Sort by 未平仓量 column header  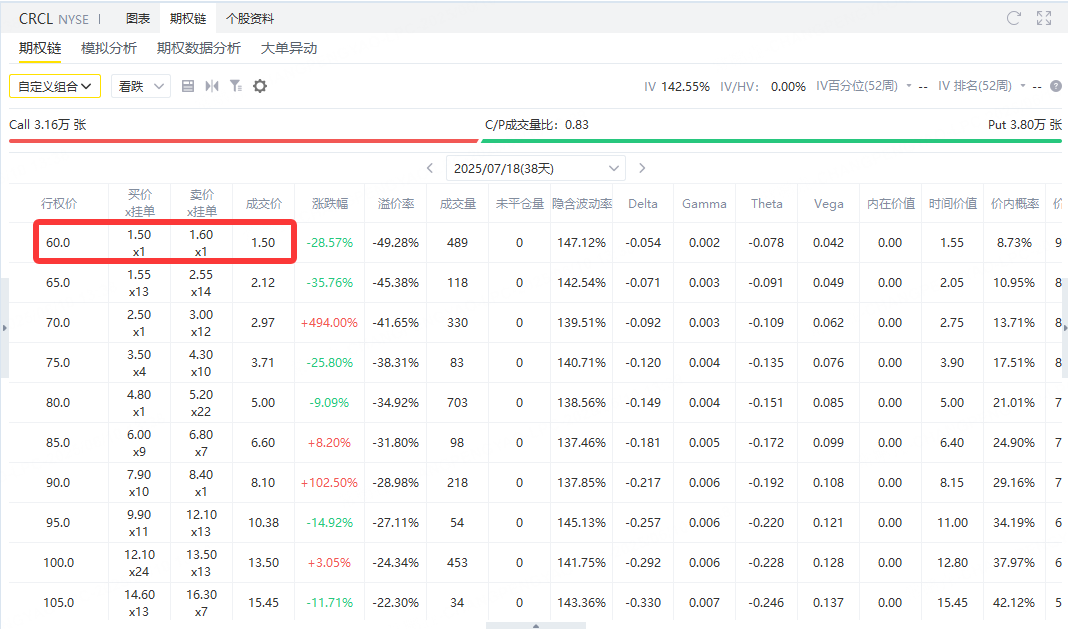(520, 203)
